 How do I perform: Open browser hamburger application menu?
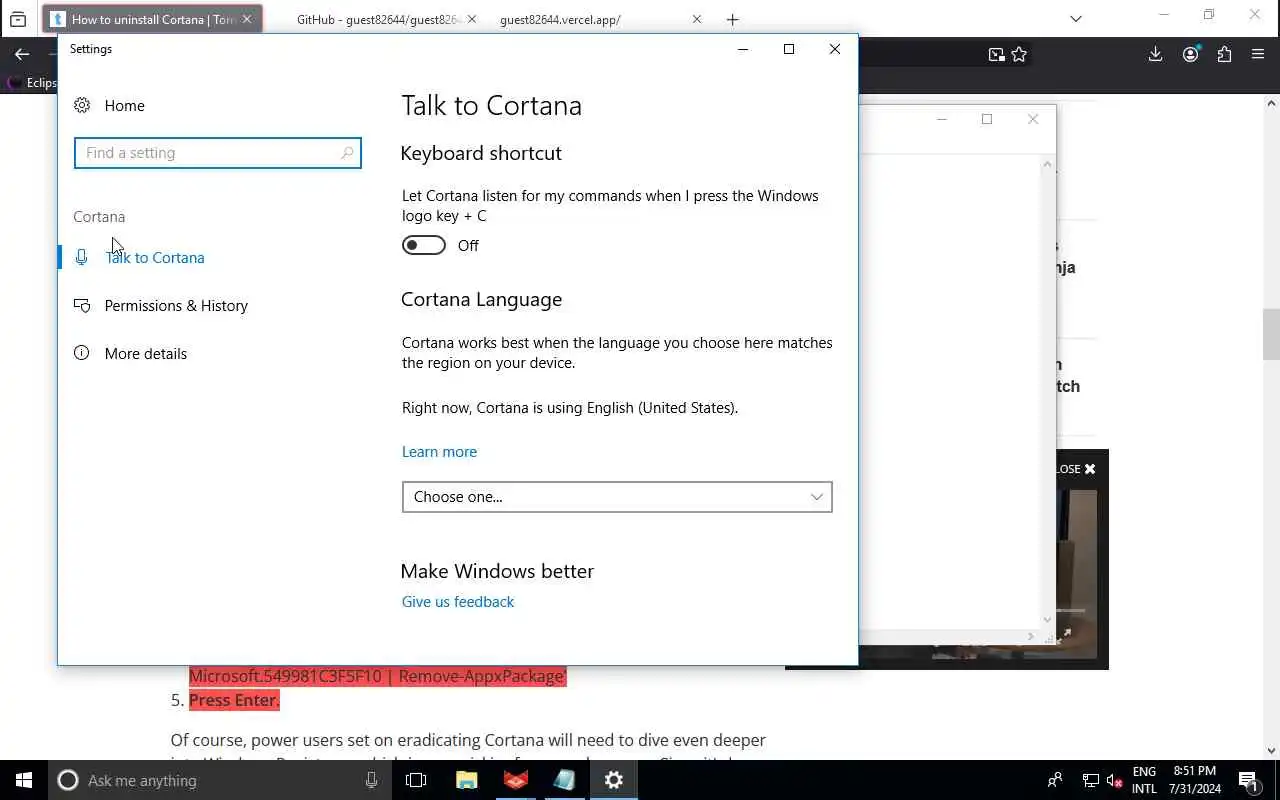(x=1258, y=55)
